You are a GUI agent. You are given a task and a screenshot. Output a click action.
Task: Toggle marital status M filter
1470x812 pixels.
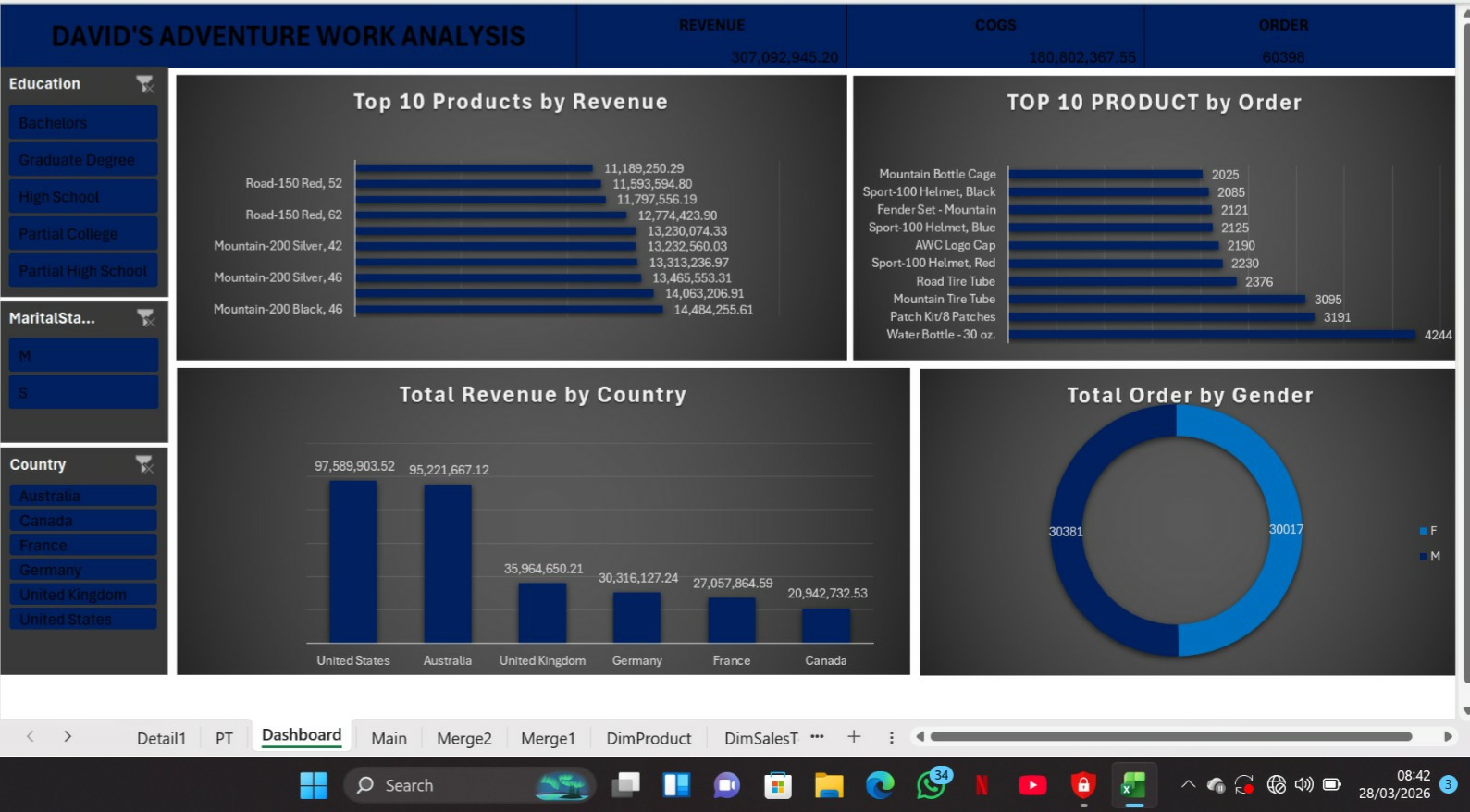coord(83,355)
